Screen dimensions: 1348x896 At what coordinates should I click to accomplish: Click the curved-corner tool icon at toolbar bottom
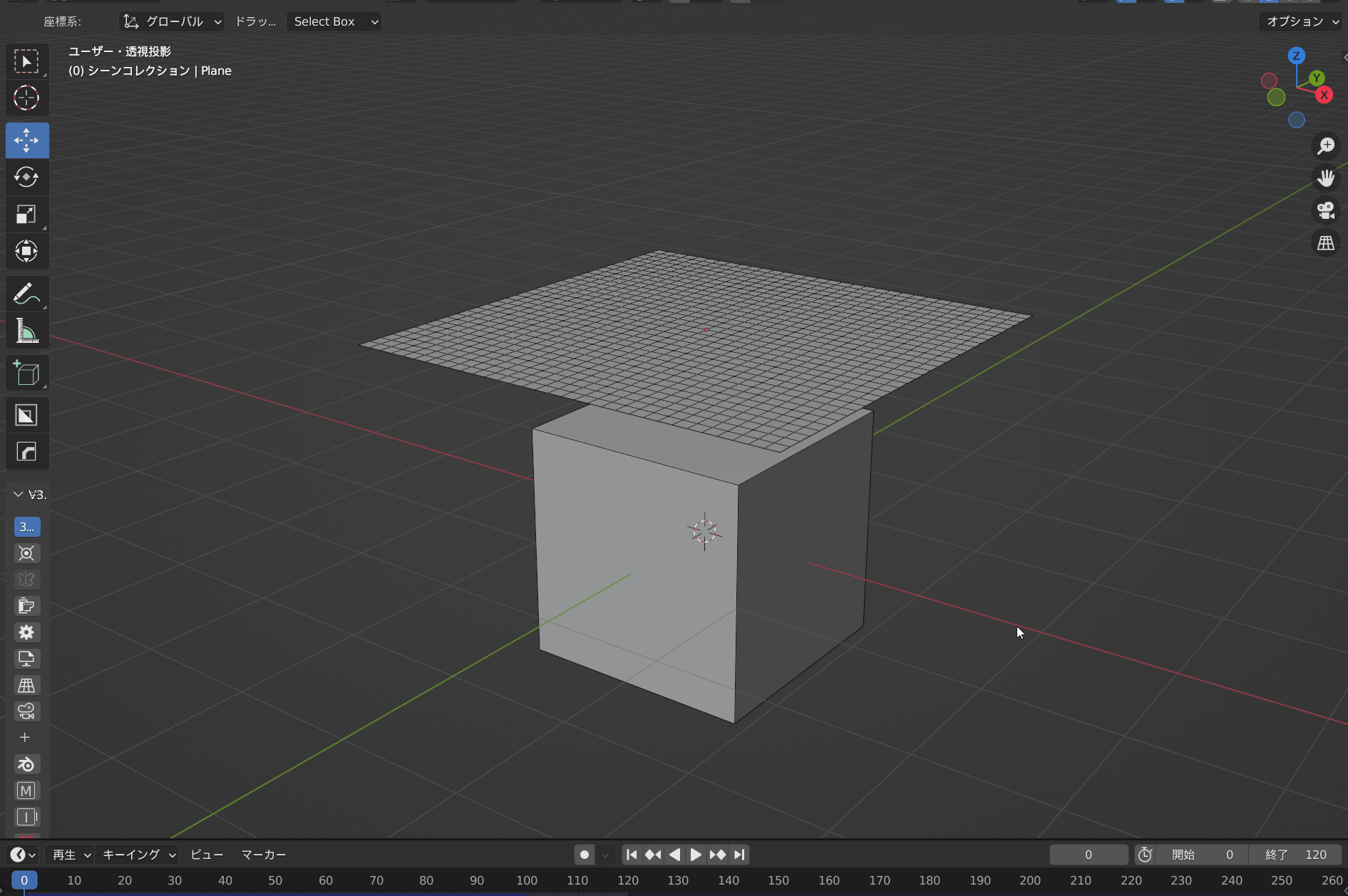click(x=27, y=452)
